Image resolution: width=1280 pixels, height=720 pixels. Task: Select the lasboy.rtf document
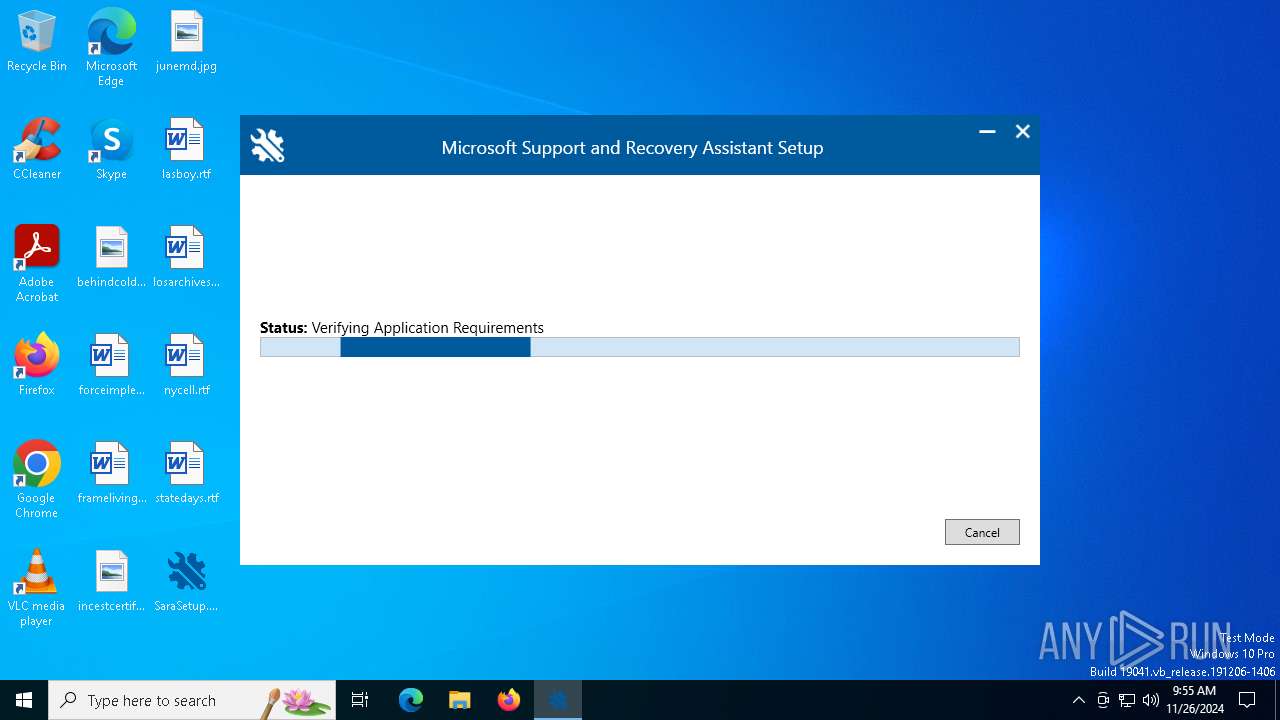pos(186,149)
